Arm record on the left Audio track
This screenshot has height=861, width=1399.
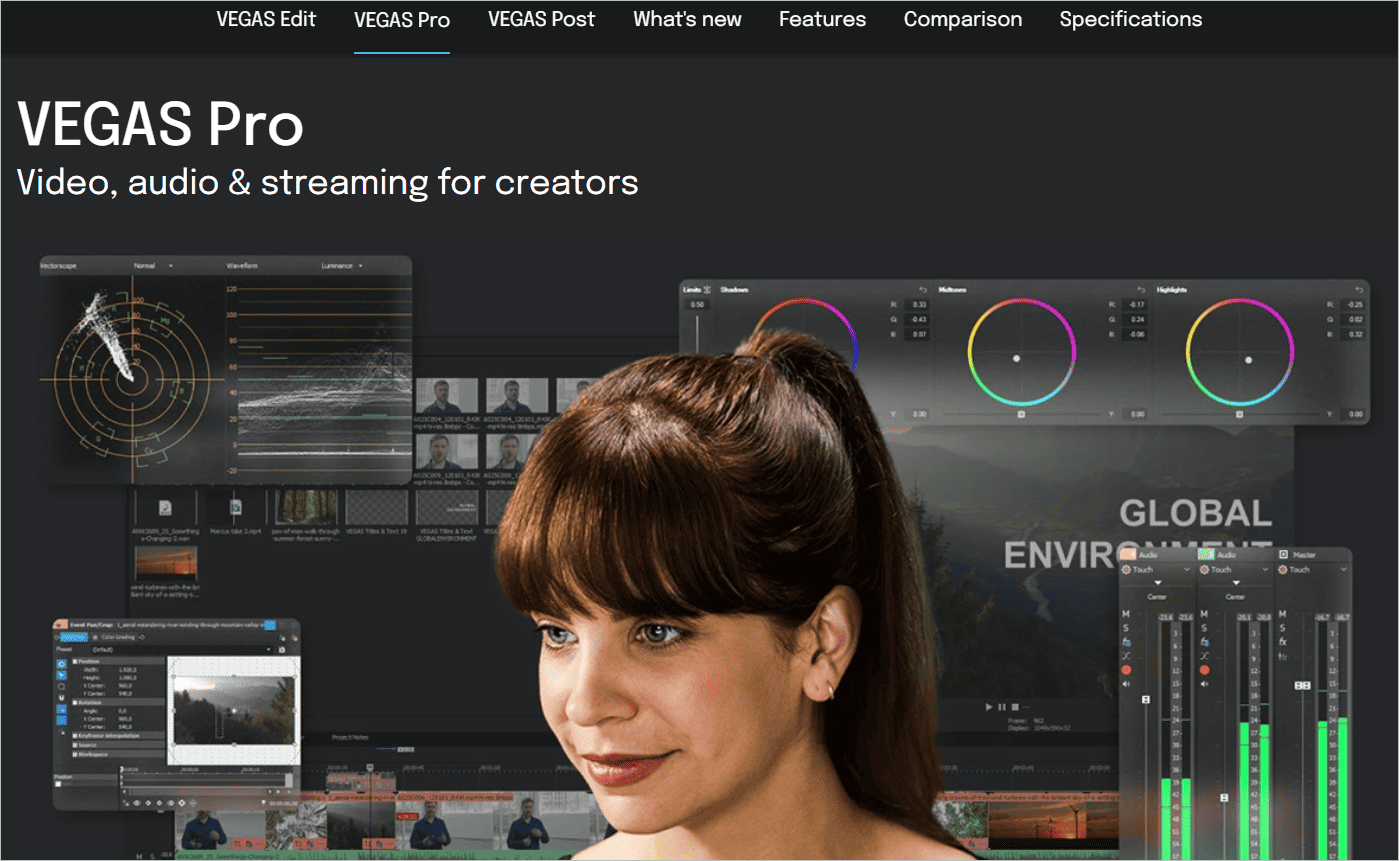point(1126,670)
